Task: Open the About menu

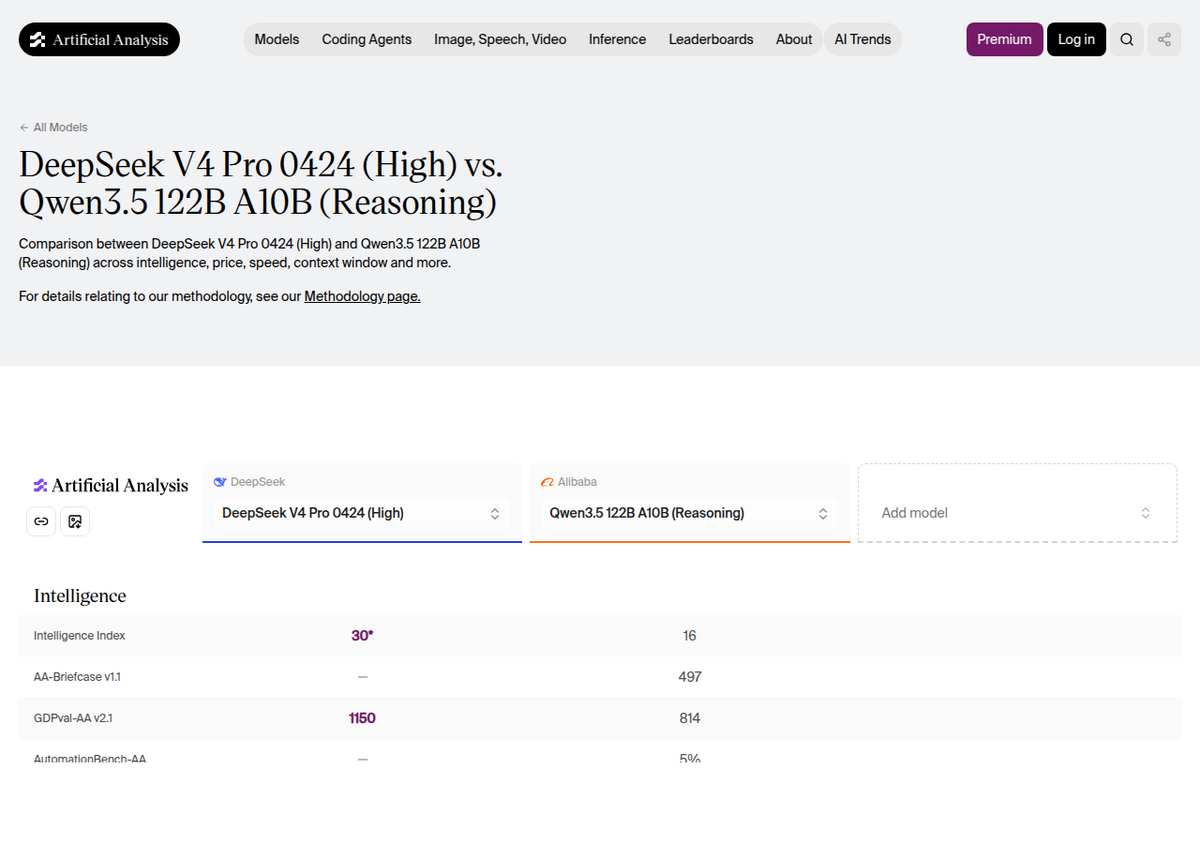Action: click(x=794, y=39)
